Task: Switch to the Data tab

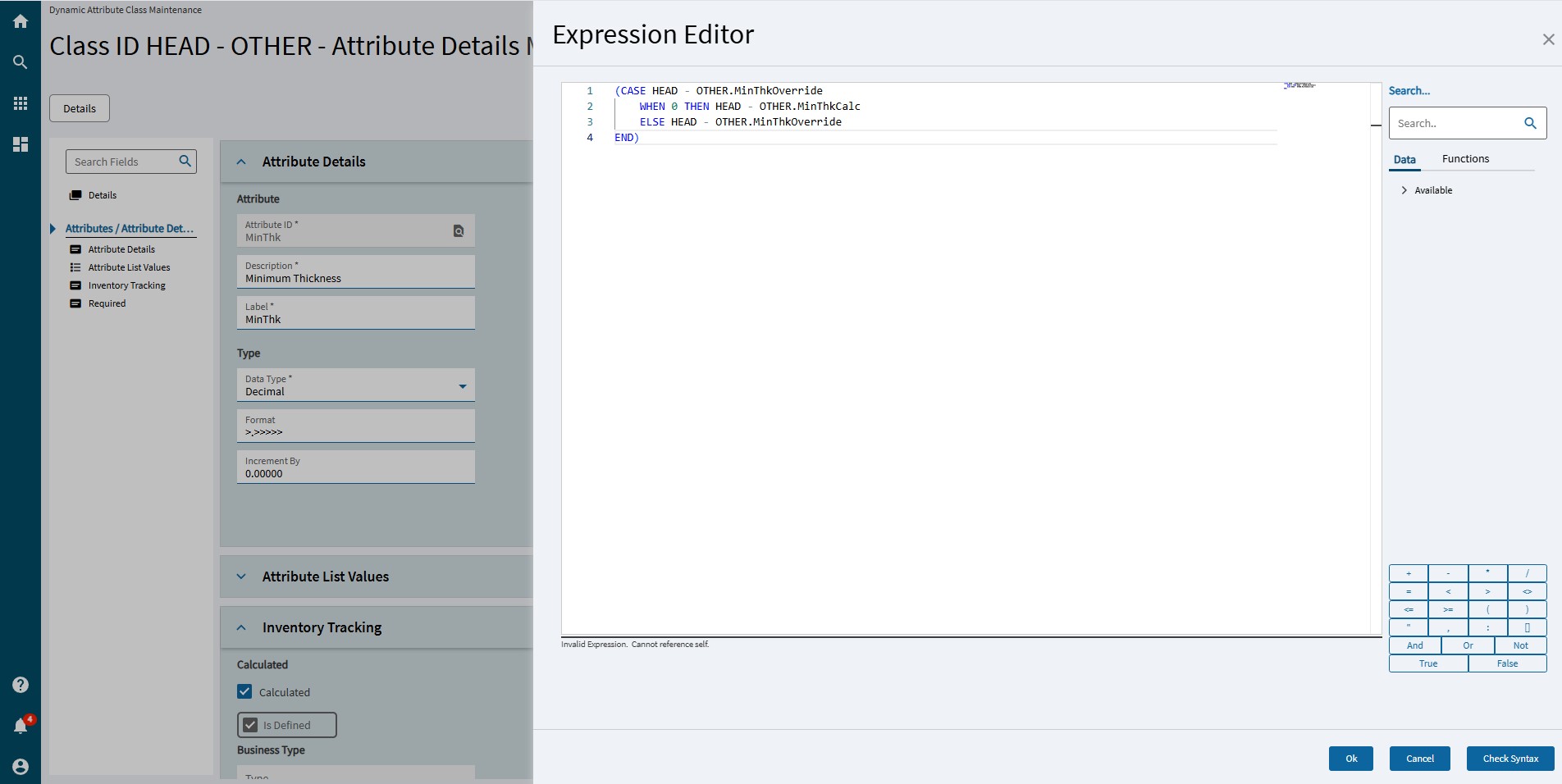Action: coord(1404,159)
